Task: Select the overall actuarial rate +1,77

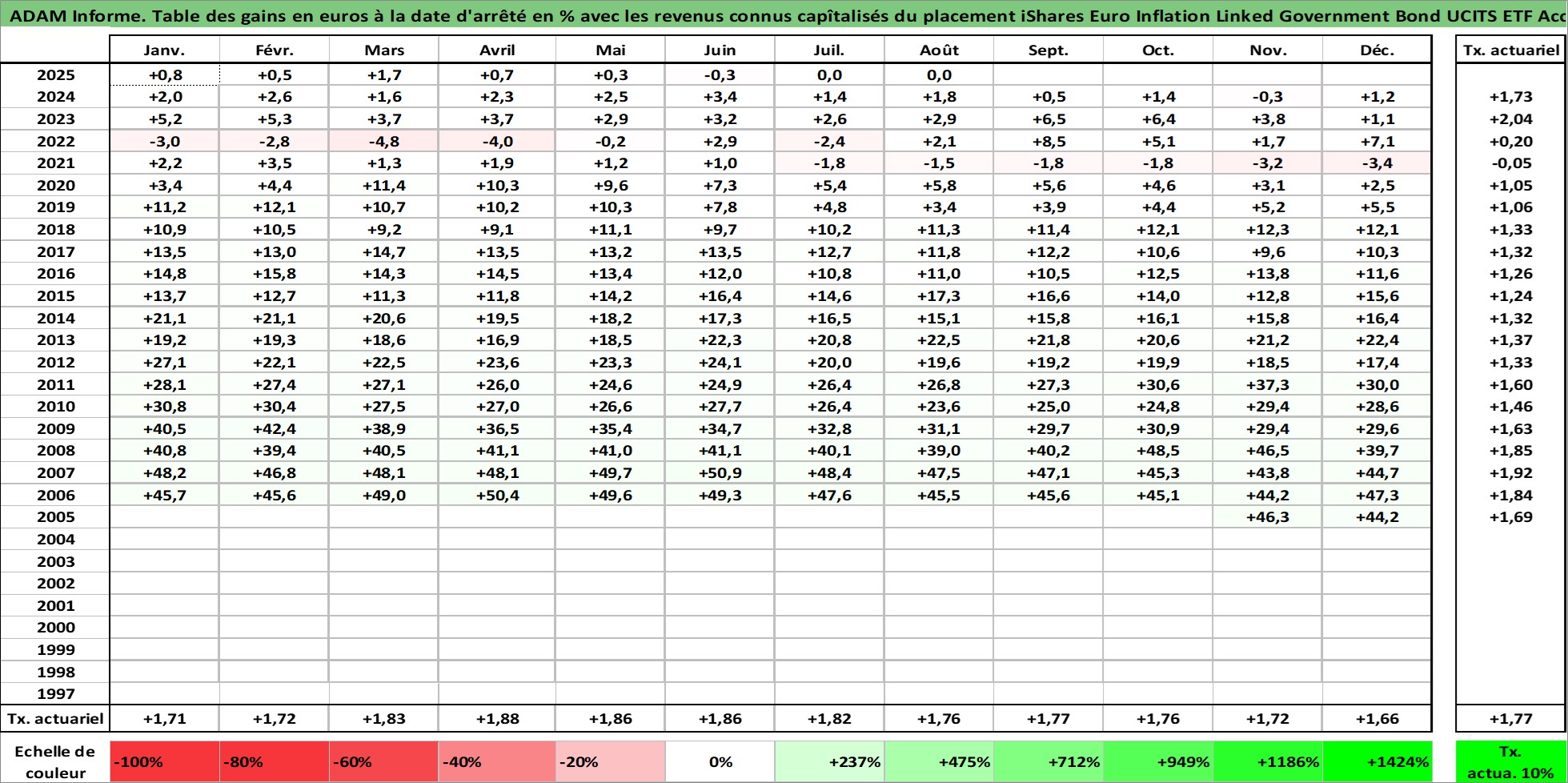Action: (1511, 719)
